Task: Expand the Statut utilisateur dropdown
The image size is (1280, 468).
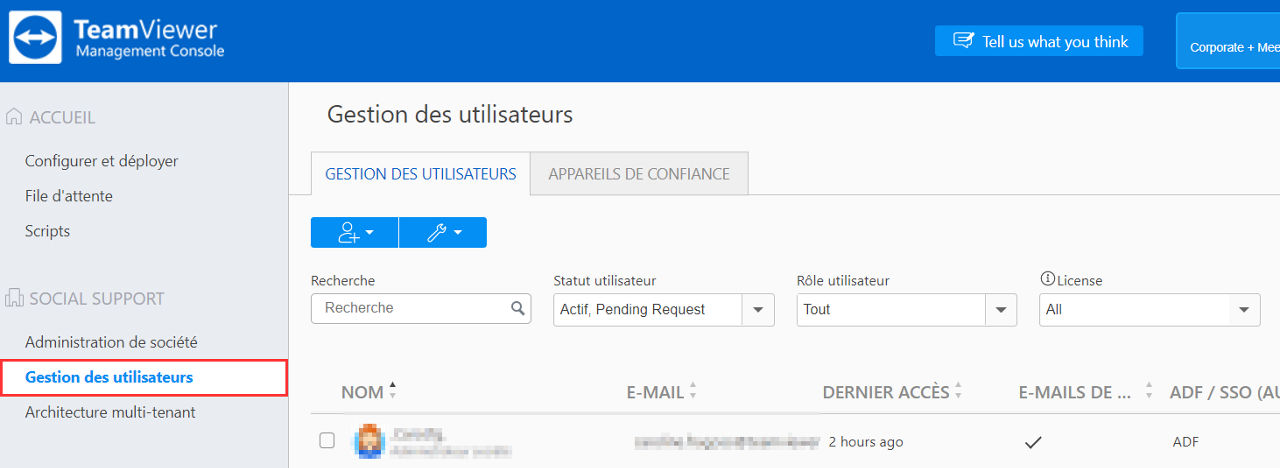Action: (758, 310)
